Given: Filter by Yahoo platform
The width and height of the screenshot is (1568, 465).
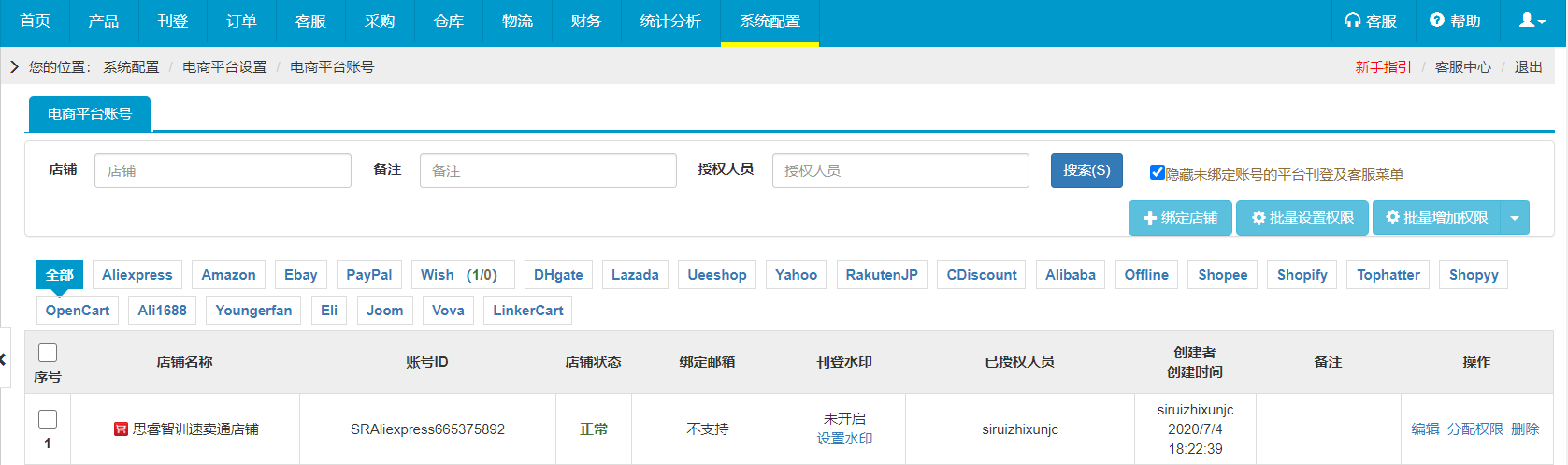Looking at the screenshot, I should 797,275.
